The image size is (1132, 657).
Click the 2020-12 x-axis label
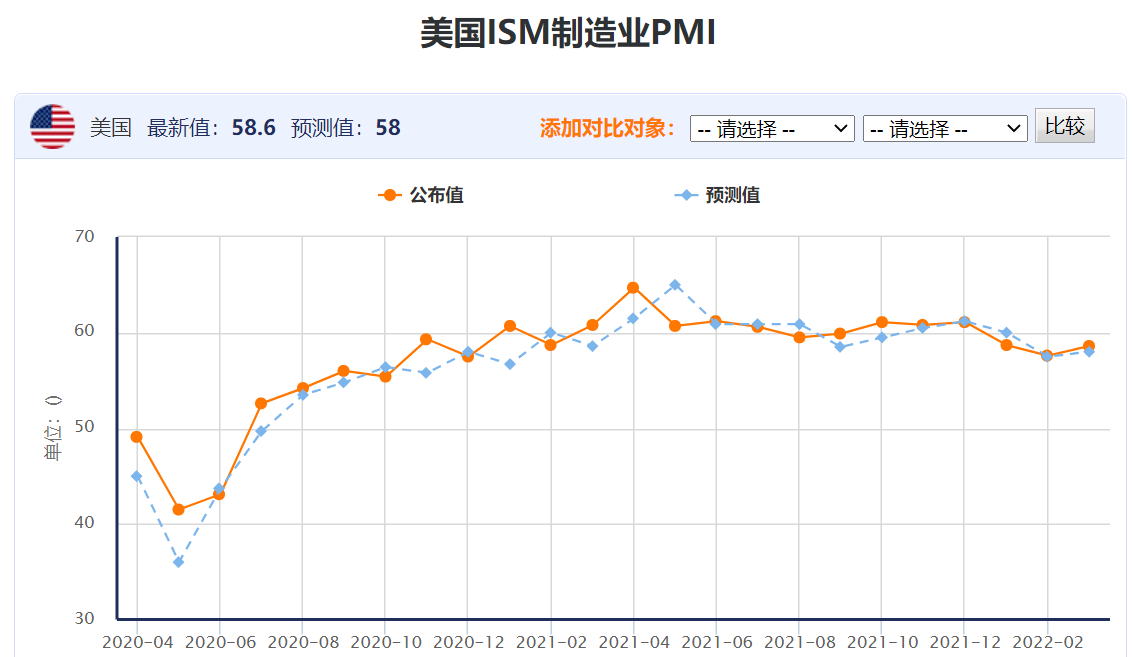coord(468,641)
